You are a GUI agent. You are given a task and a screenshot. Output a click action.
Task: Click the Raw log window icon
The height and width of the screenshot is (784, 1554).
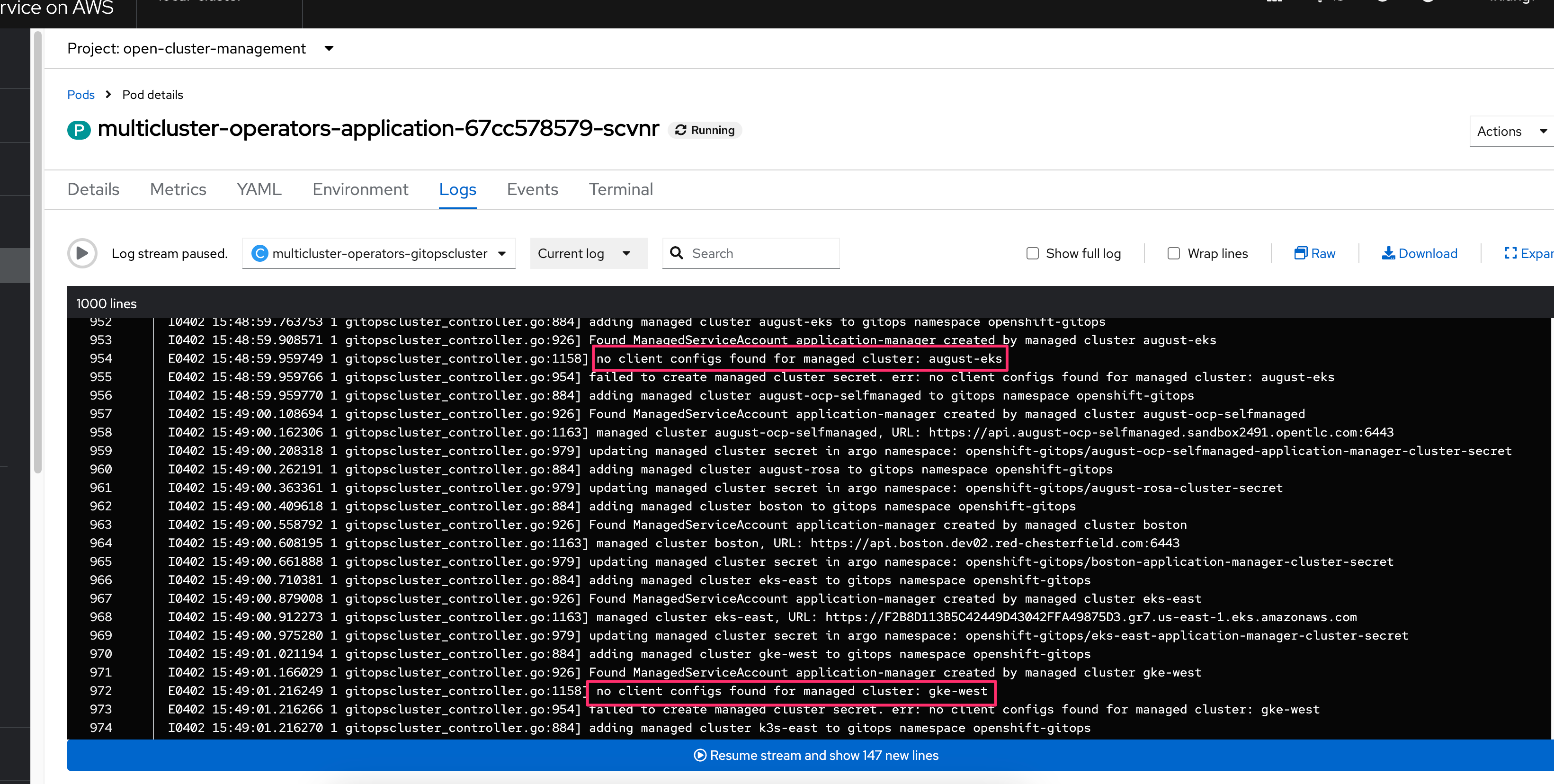1301,253
